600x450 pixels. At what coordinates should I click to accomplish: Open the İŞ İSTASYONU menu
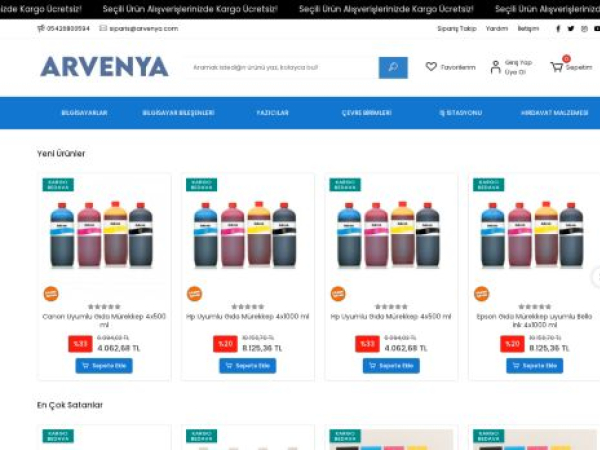(461, 113)
